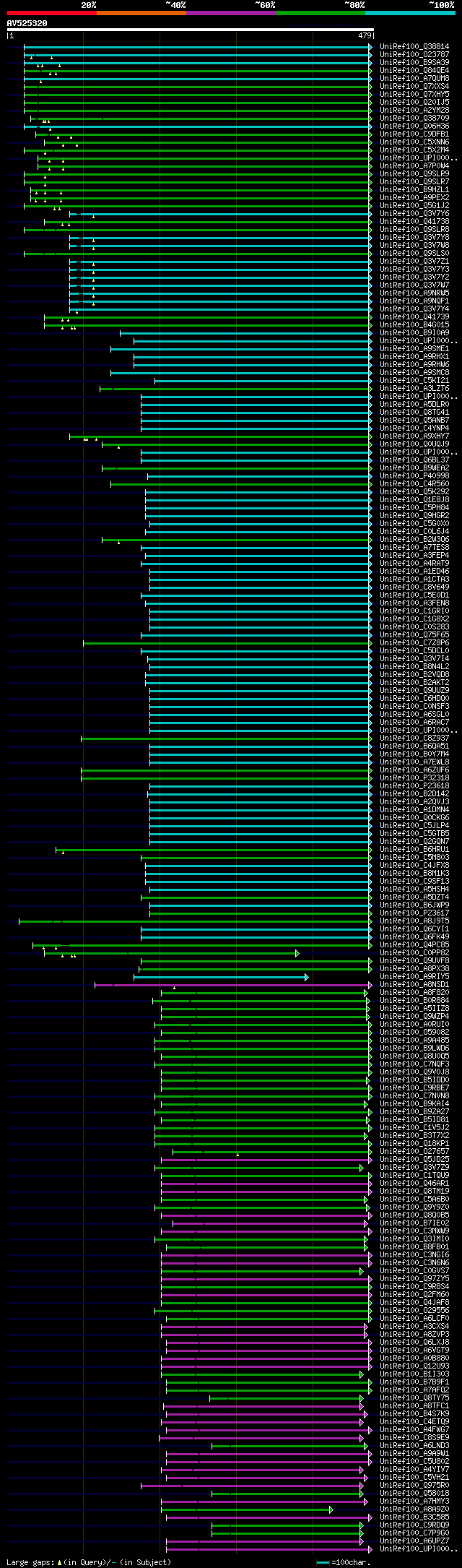Click UniRef100_A7P0W4 hit name
462x1568 pixels.
(414, 166)
